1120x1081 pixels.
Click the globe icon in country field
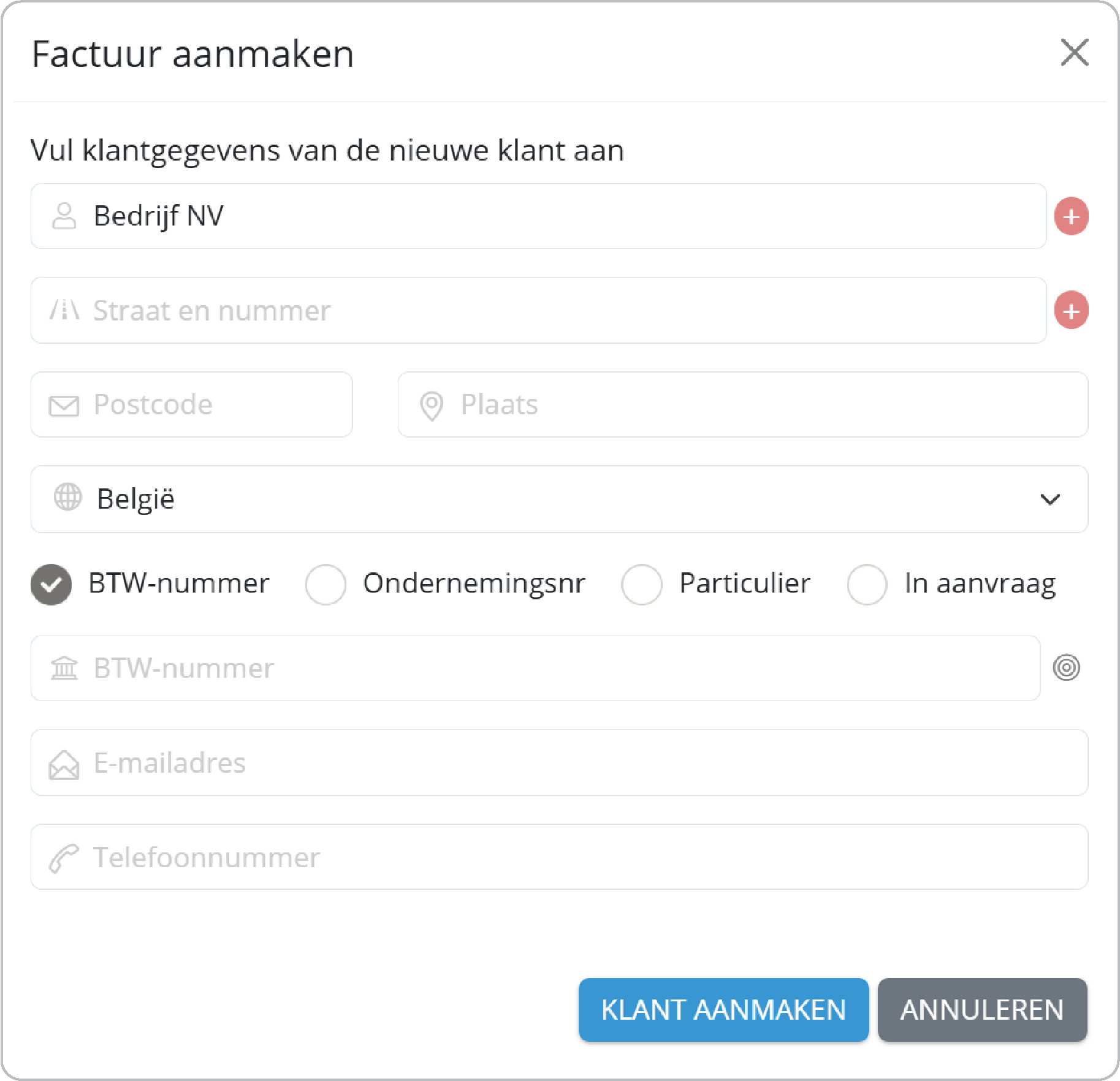[x=67, y=497]
